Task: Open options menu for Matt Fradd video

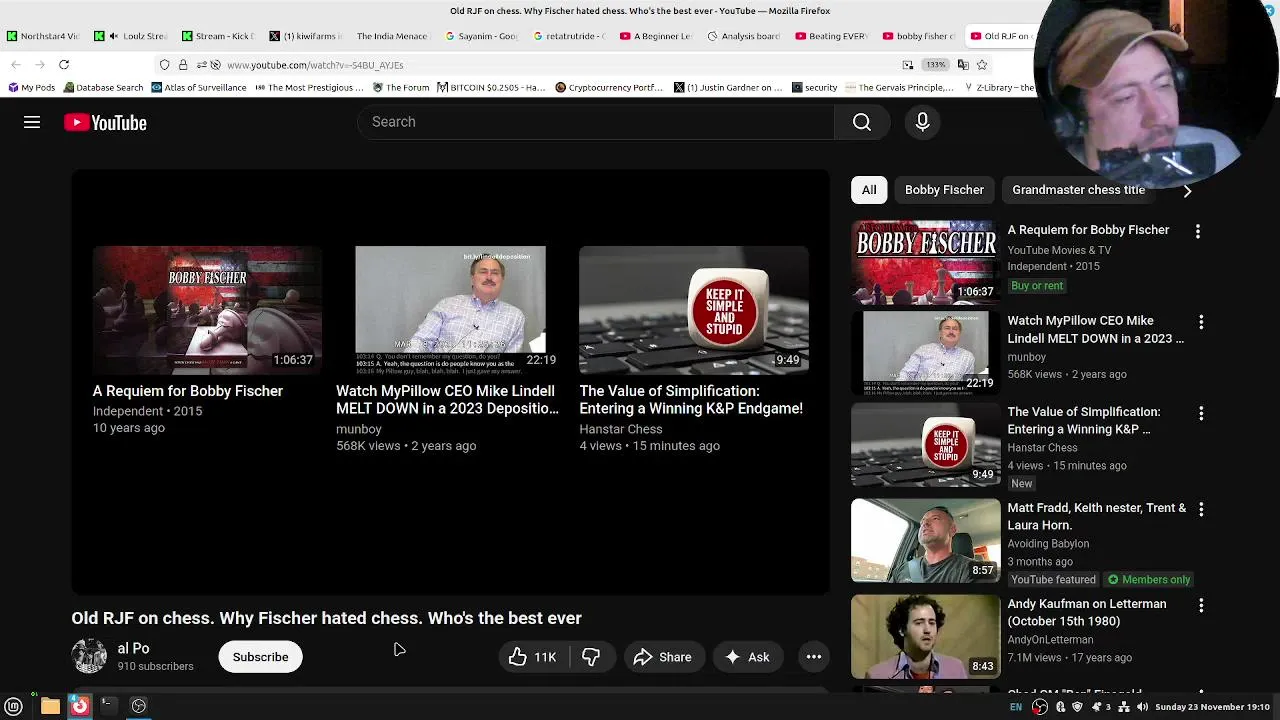Action: click(x=1201, y=509)
